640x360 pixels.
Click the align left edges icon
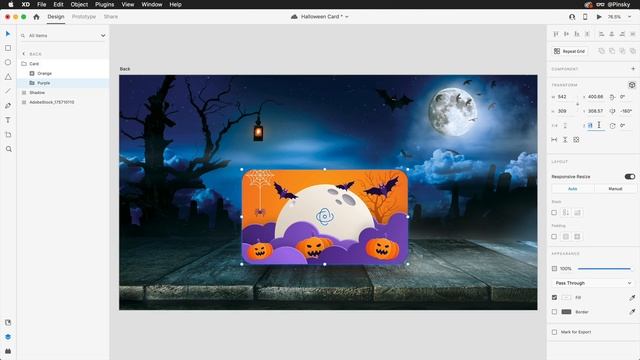601,34
